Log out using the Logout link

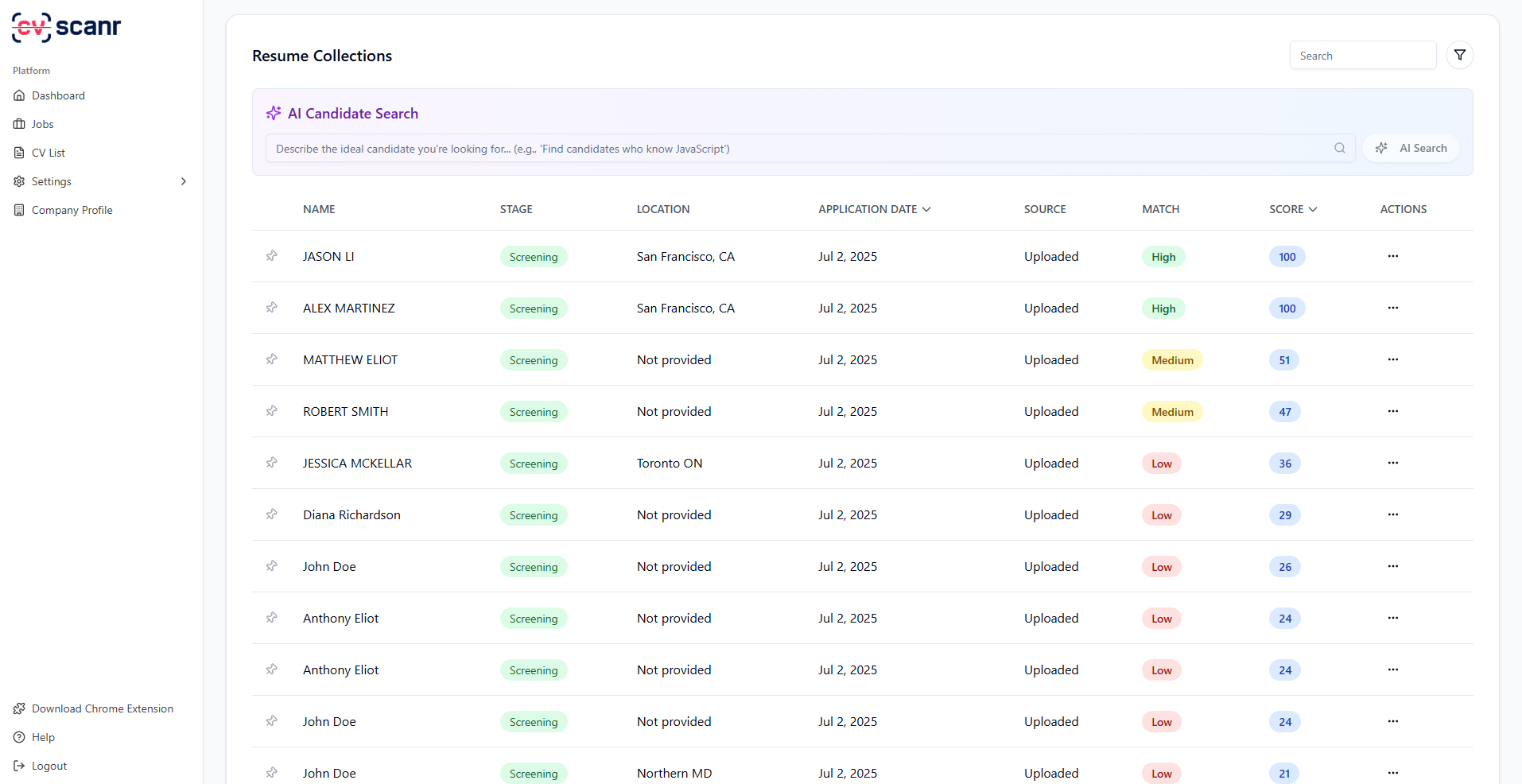(49, 766)
